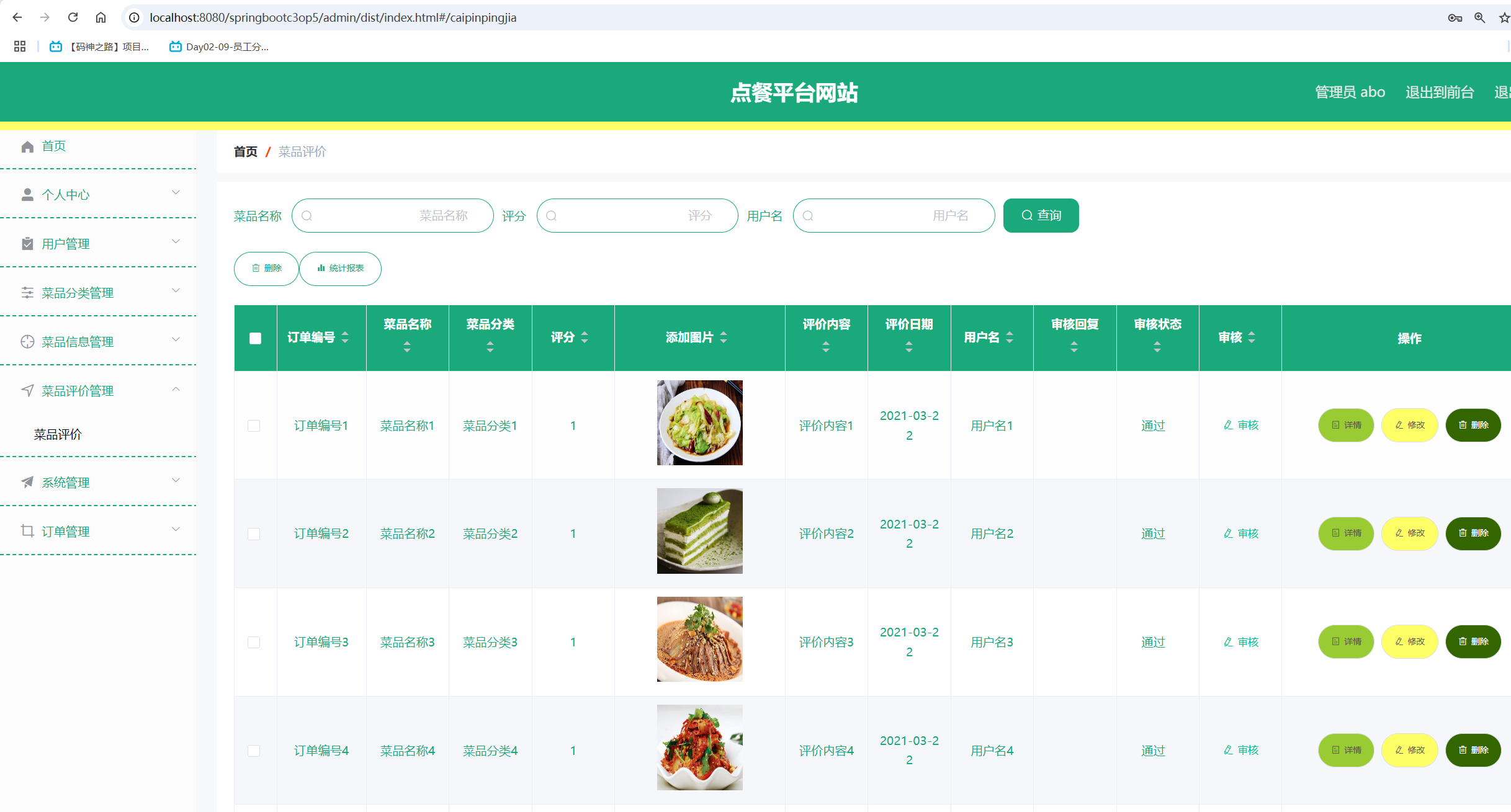Click the 用户管理 user management icon

point(27,243)
